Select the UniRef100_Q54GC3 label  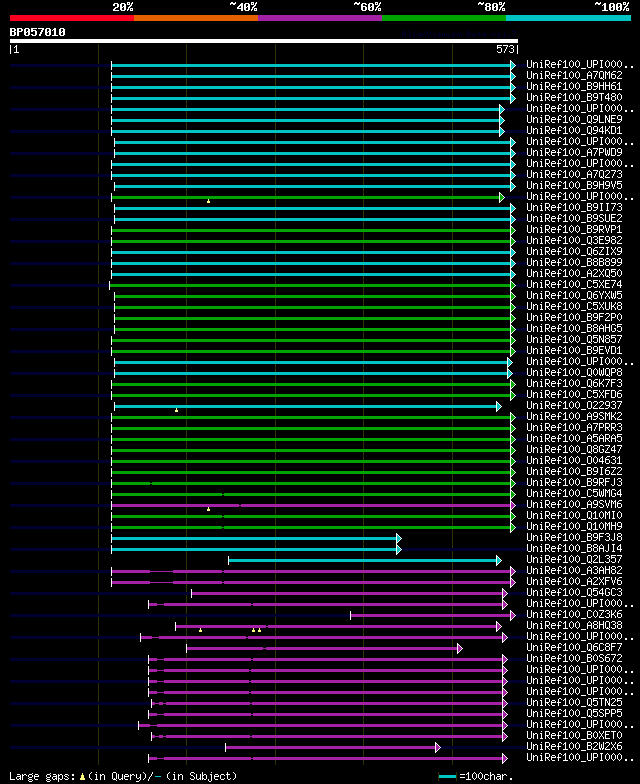click(x=574, y=592)
